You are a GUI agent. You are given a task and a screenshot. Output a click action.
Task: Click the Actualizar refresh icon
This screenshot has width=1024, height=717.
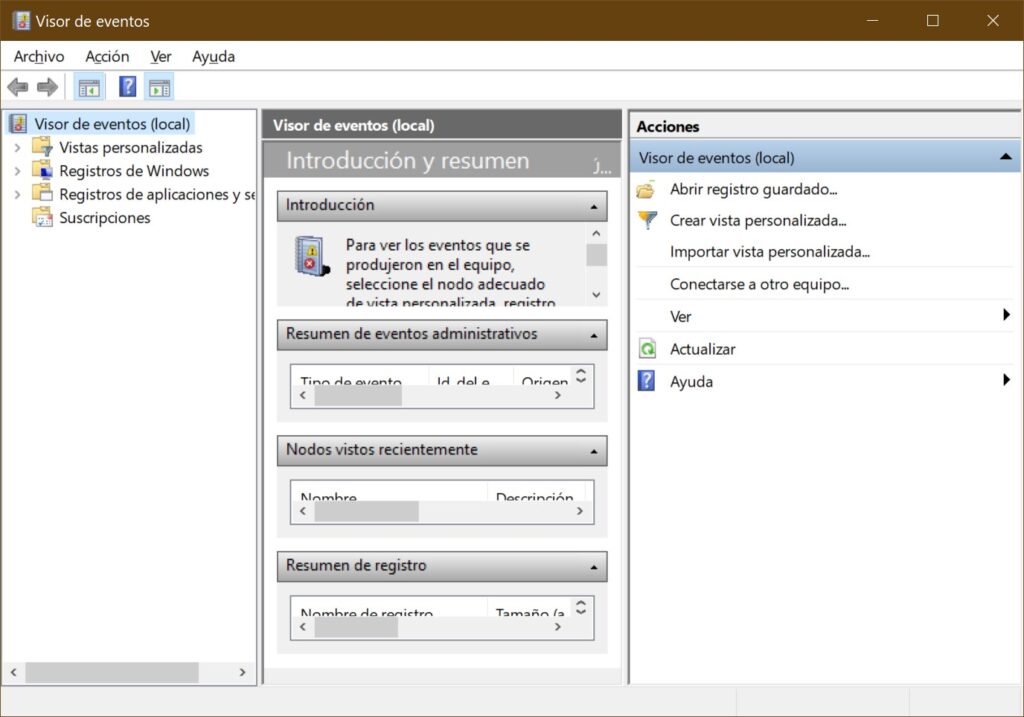[x=644, y=349]
